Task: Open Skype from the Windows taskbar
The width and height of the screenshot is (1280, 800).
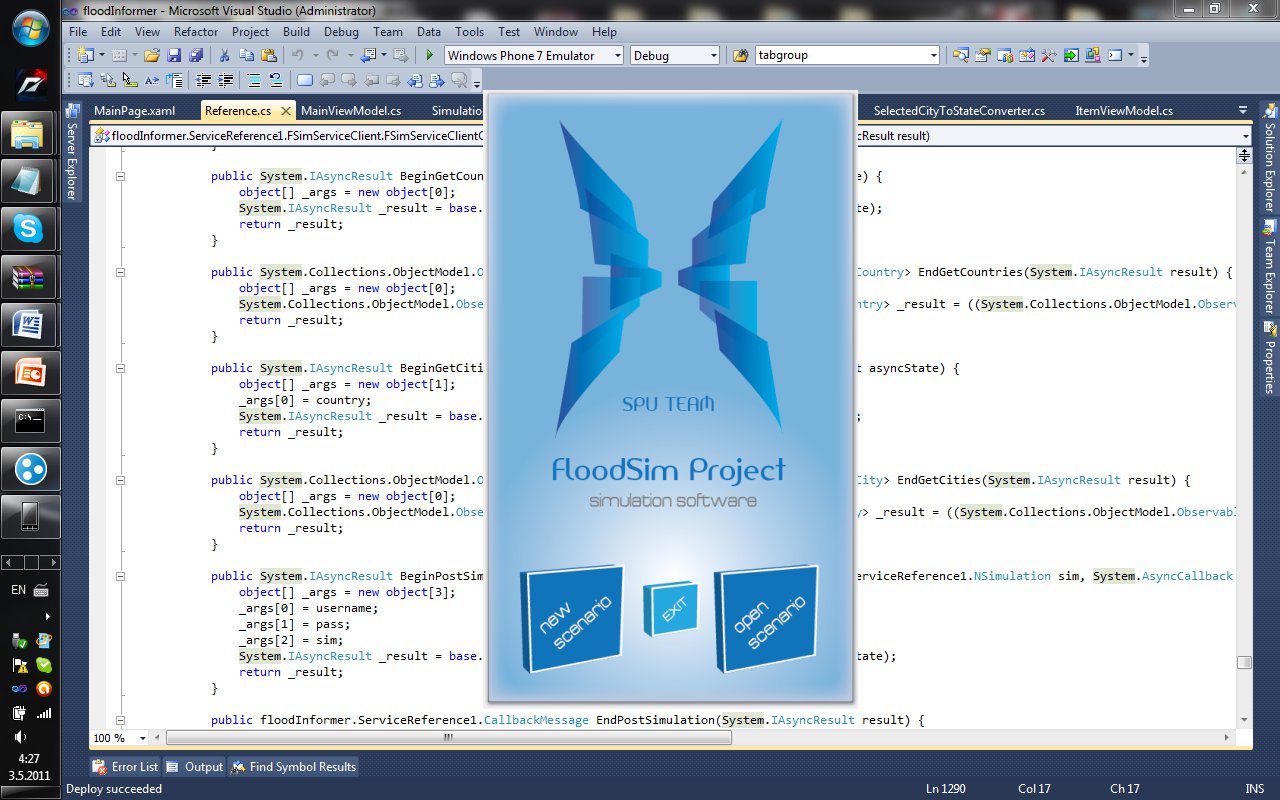Action: point(29,229)
